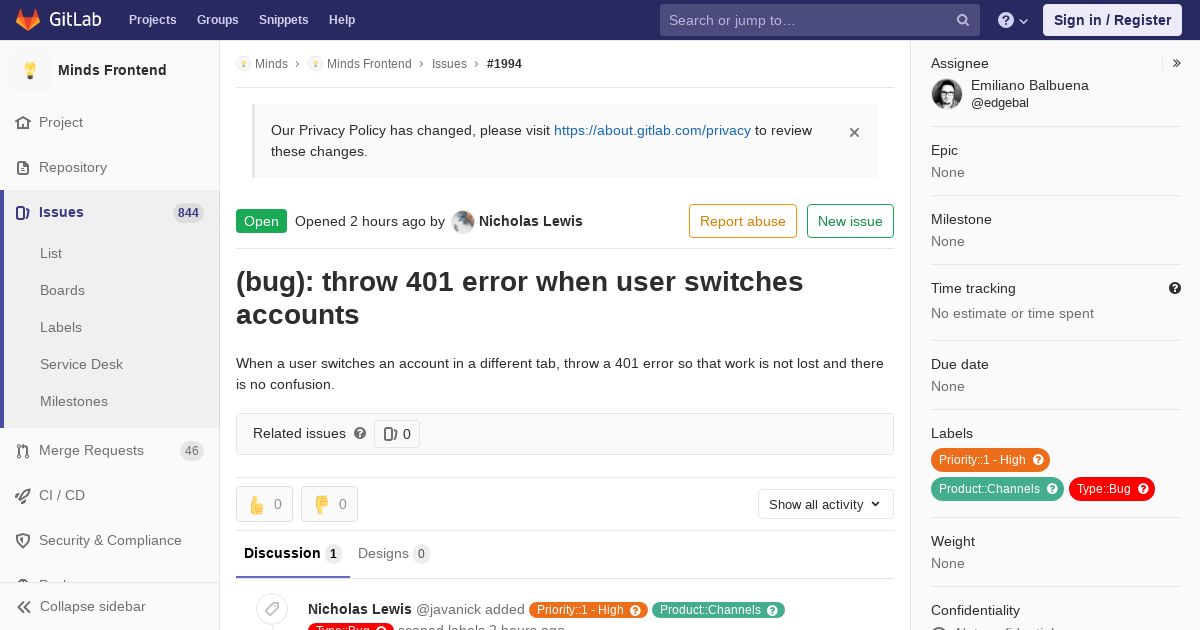Open Service Desk in sidebar
The image size is (1200, 630).
tap(81, 364)
